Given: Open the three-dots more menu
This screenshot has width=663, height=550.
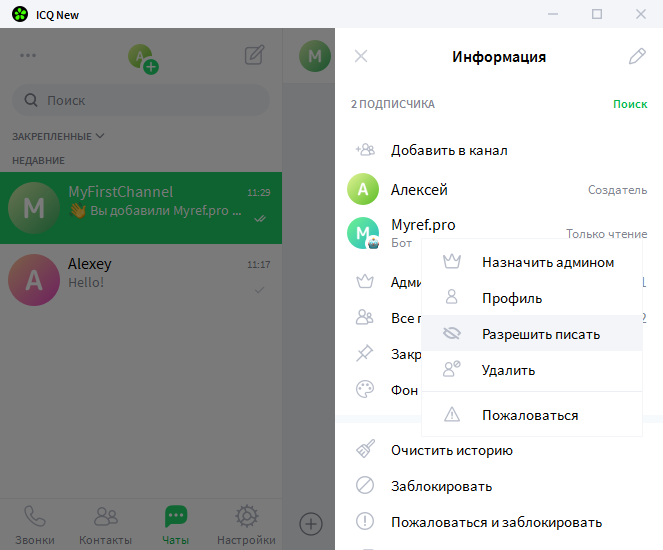Looking at the screenshot, I should [28, 55].
